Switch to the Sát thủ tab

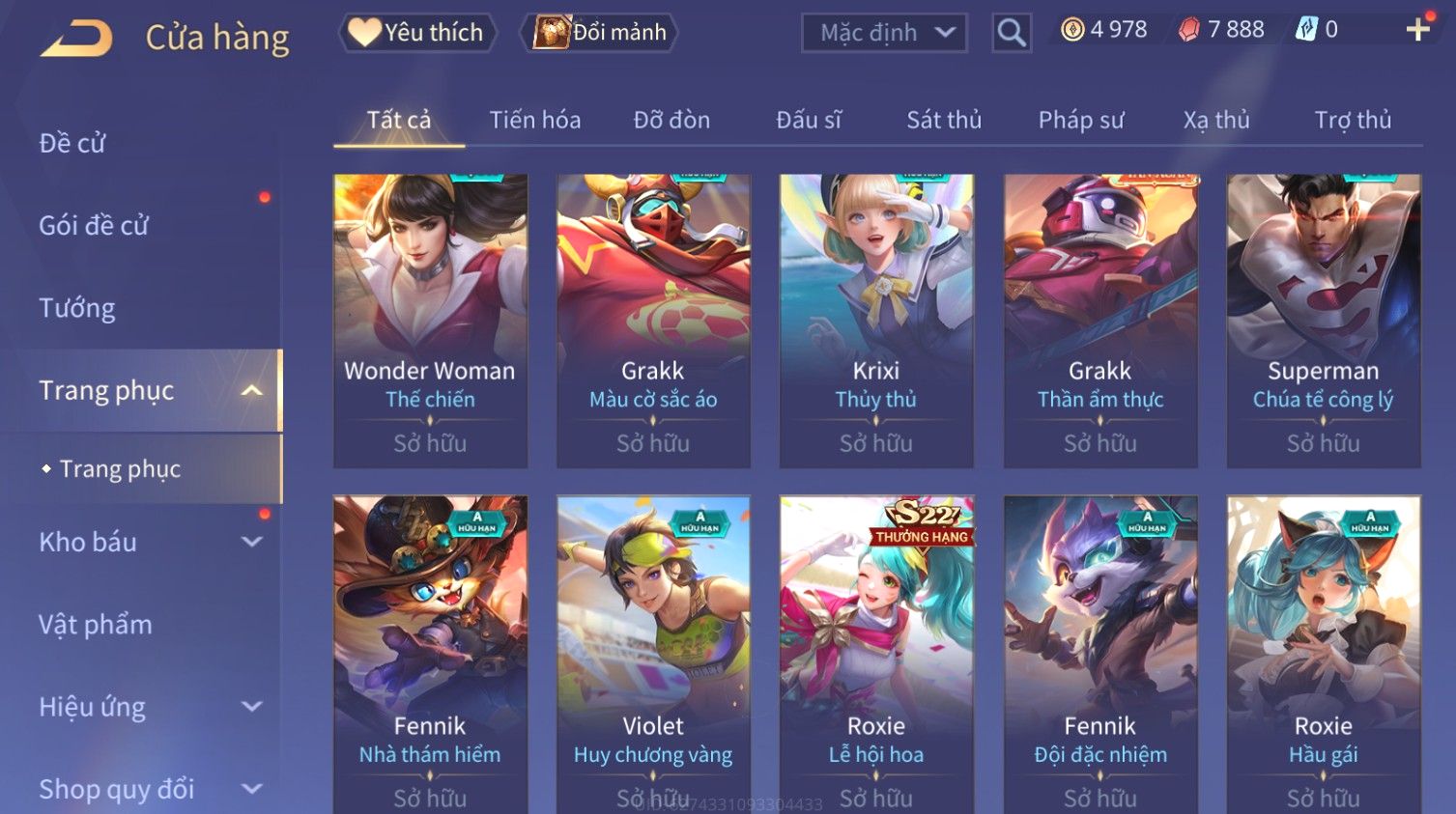(943, 120)
